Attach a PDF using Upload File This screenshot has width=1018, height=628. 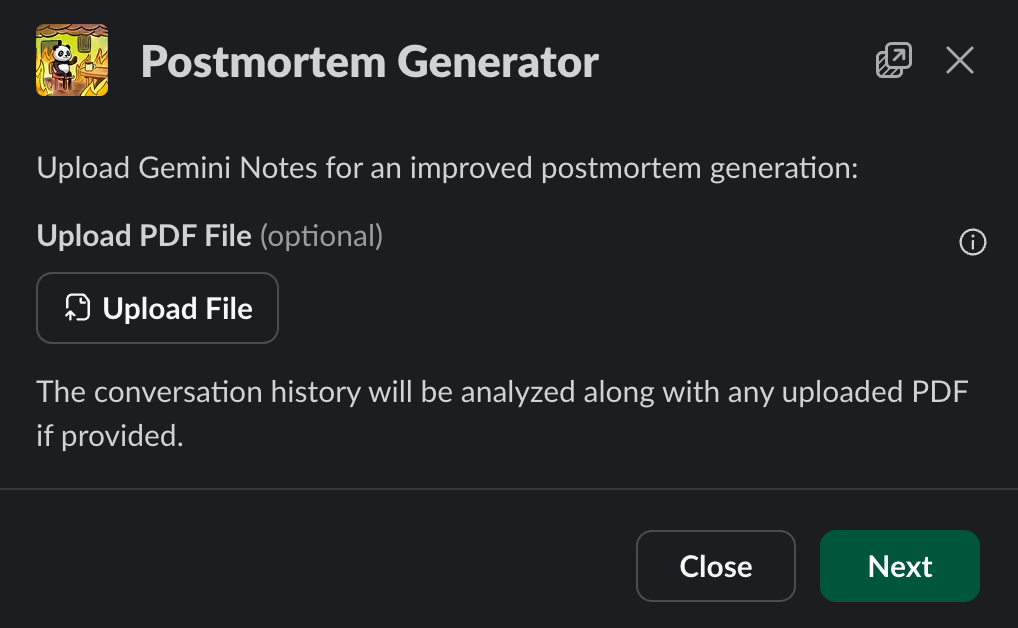tap(157, 308)
